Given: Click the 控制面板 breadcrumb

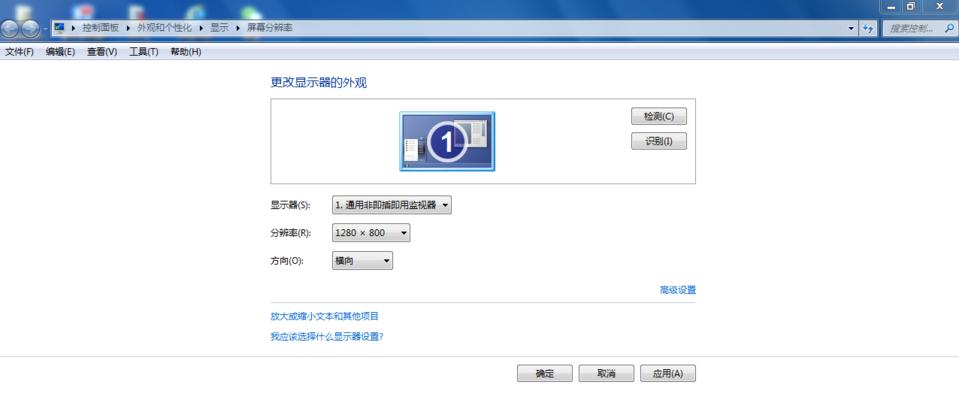Looking at the screenshot, I should click(x=100, y=28).
